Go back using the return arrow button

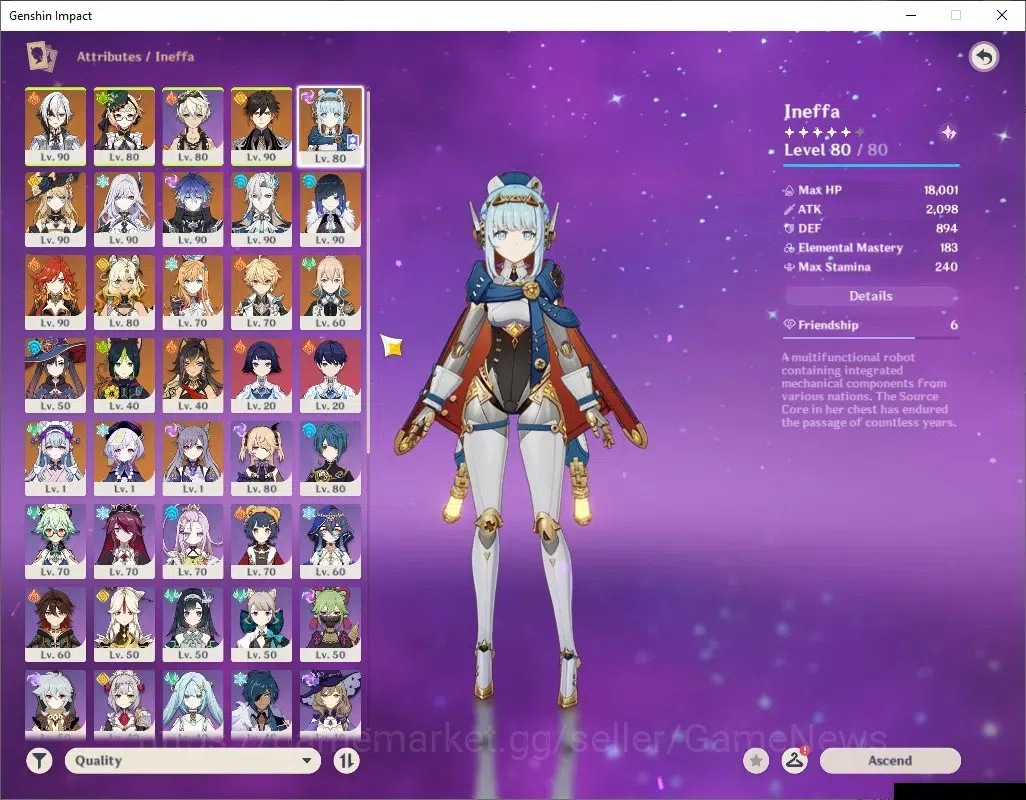[x=983, y=57]
